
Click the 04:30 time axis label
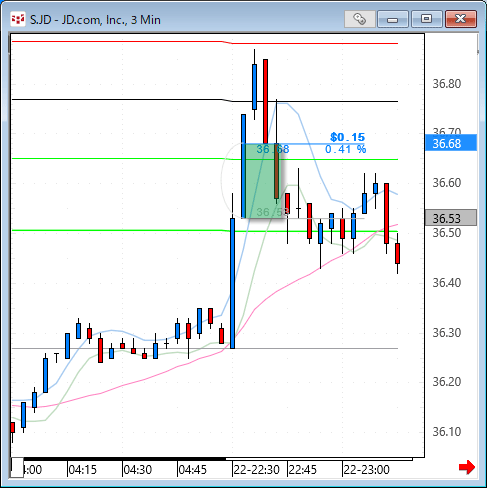click(138, 470)
